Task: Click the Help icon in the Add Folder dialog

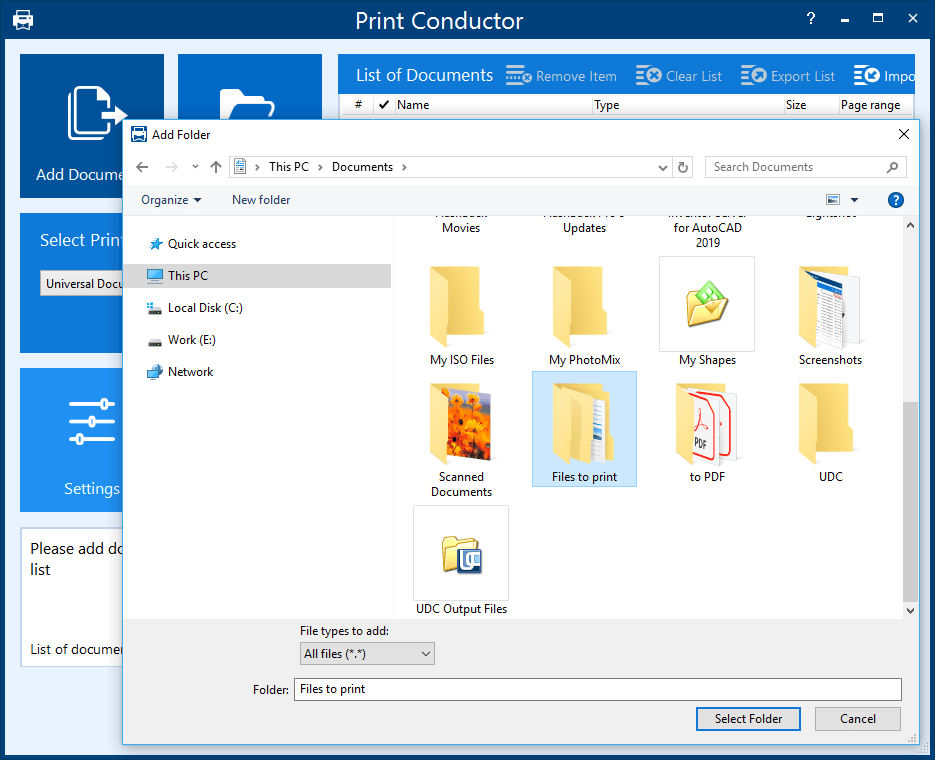Action: tap(896, 200)
